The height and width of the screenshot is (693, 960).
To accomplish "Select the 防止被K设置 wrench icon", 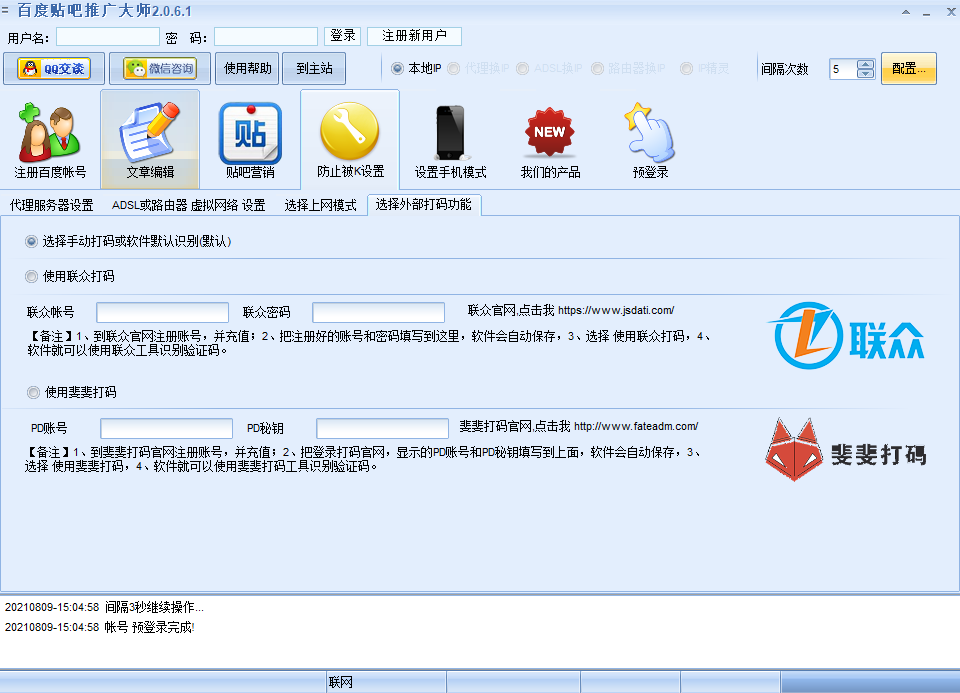I will click(x=350, y=140).
